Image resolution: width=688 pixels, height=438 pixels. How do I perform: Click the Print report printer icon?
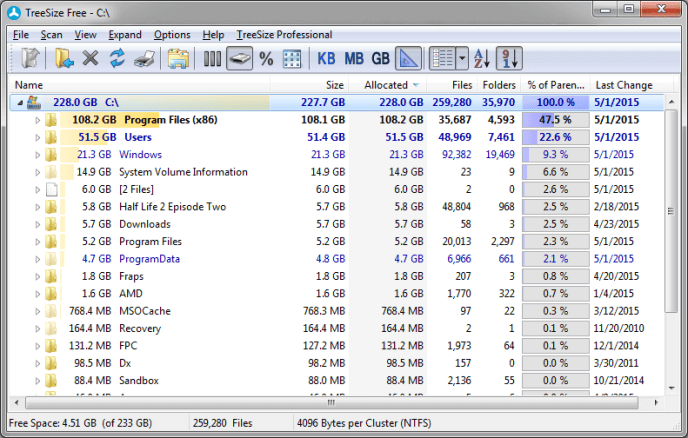144,59
